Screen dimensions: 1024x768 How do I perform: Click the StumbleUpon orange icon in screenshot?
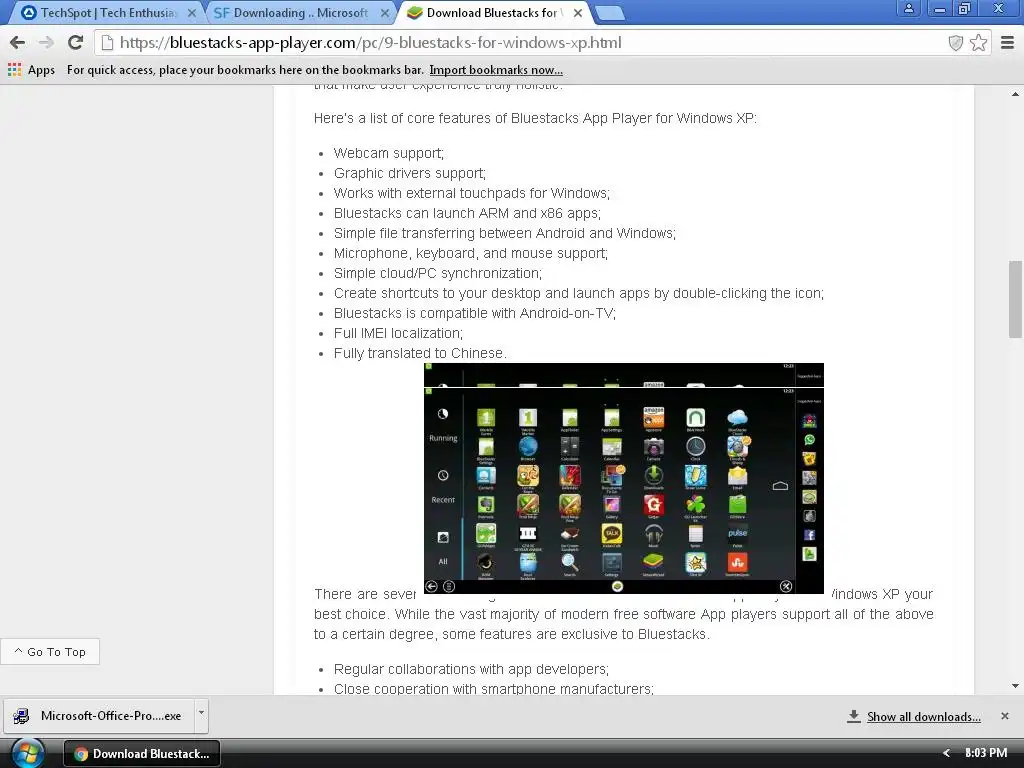737,563
